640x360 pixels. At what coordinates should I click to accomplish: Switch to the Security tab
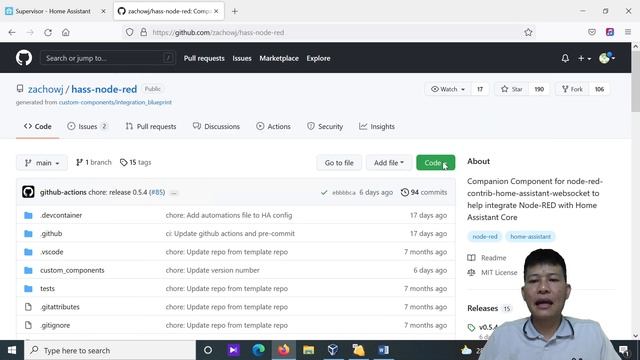(325, 127)
